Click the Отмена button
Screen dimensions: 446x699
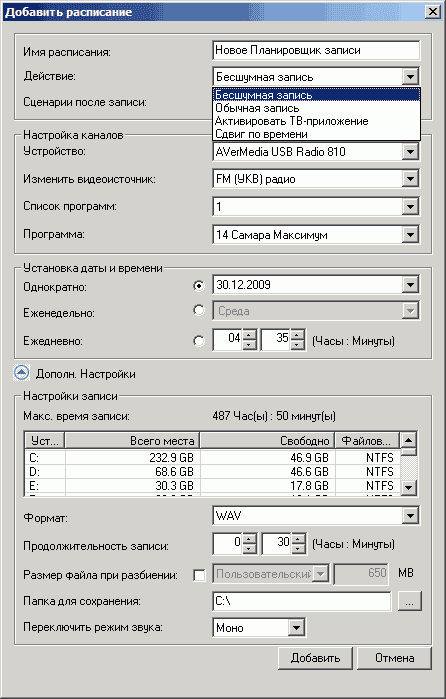[x=394, y=658]
